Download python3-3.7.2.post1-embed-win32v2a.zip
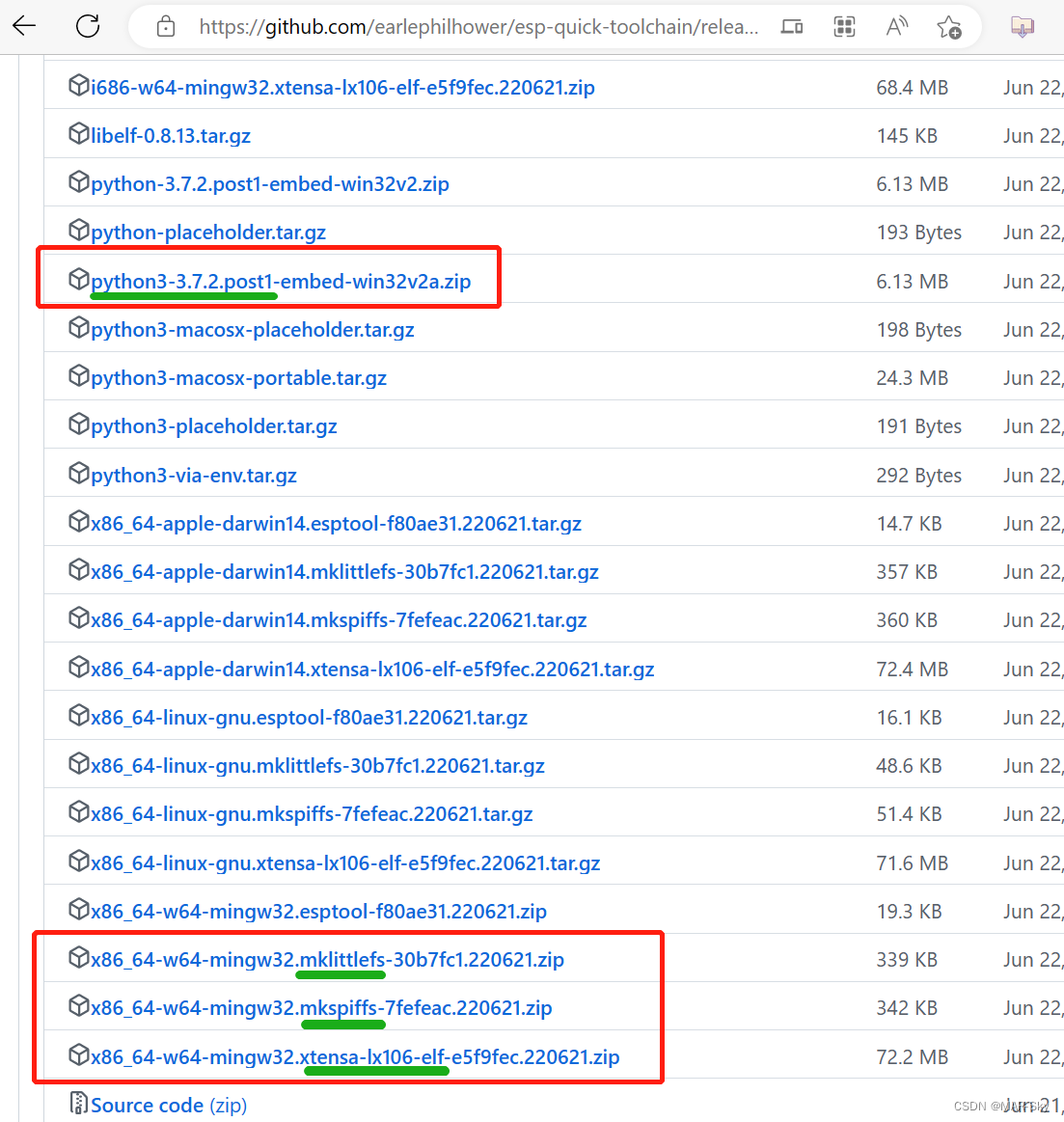The image size is (1064, 1122). 281,281
